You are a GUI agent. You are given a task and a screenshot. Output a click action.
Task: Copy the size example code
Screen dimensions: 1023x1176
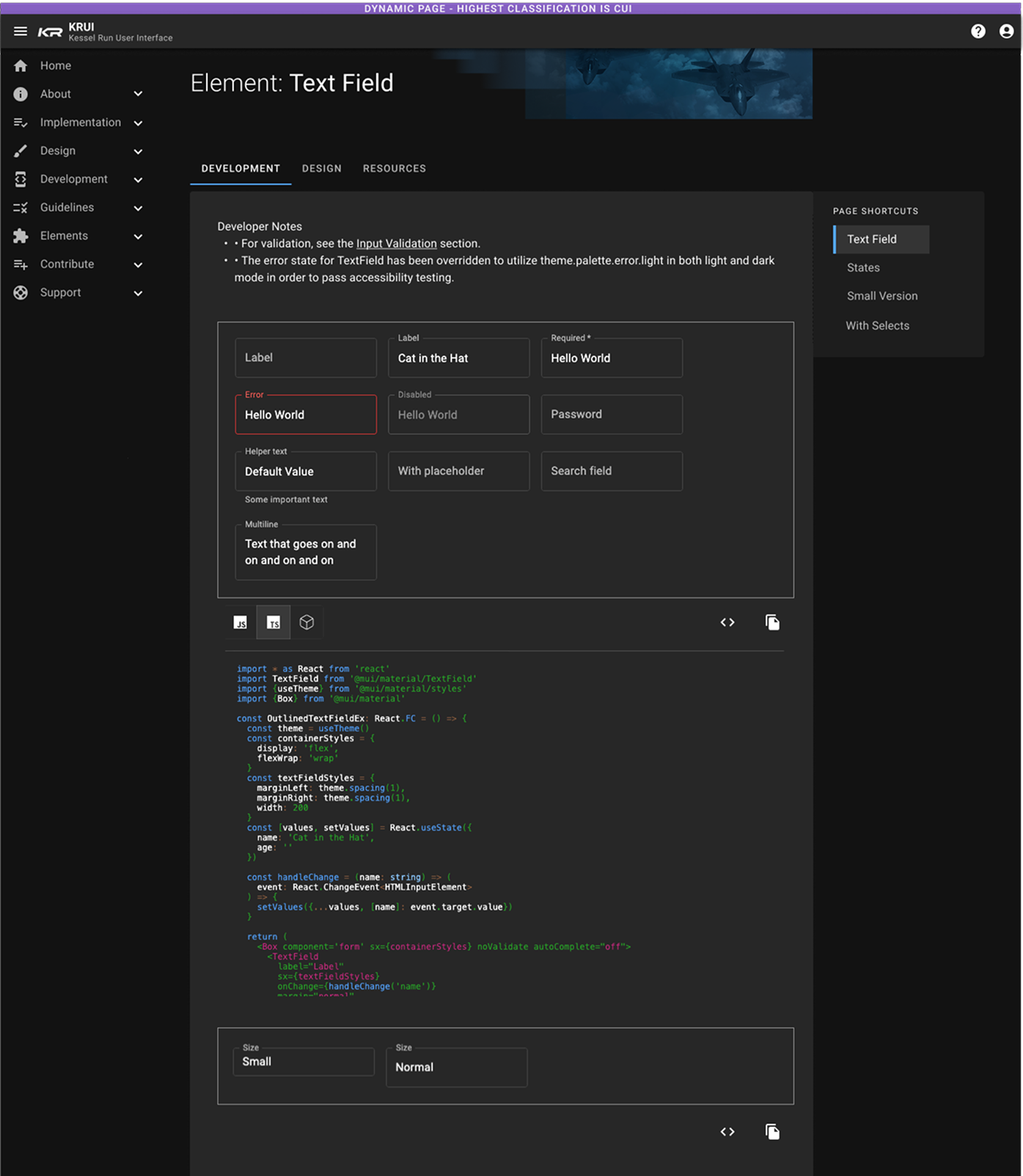pyautogui.click(x=772, y=1132)
